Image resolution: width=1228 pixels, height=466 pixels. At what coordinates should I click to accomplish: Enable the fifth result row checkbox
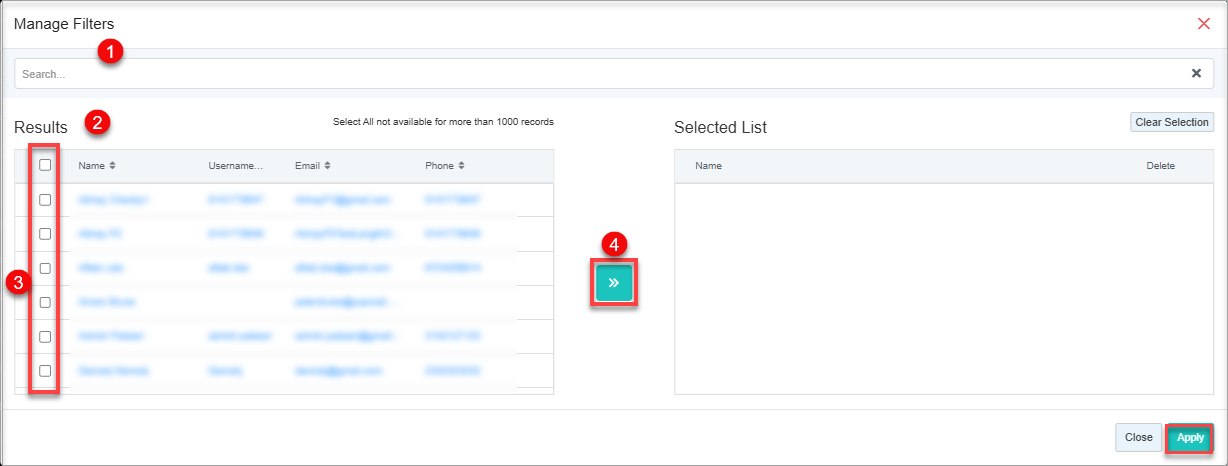tap(45, 336)
